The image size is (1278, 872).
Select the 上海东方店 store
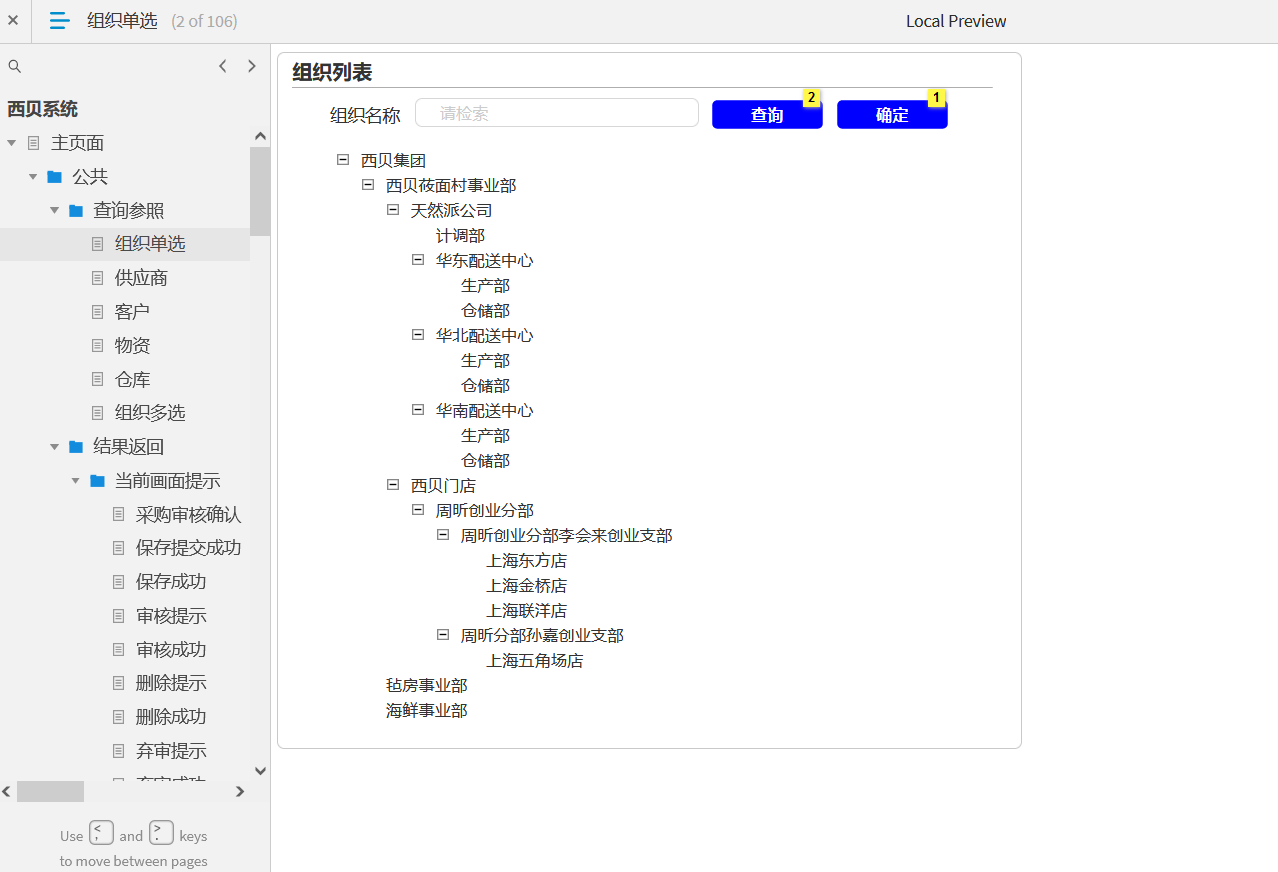point(526,561)
